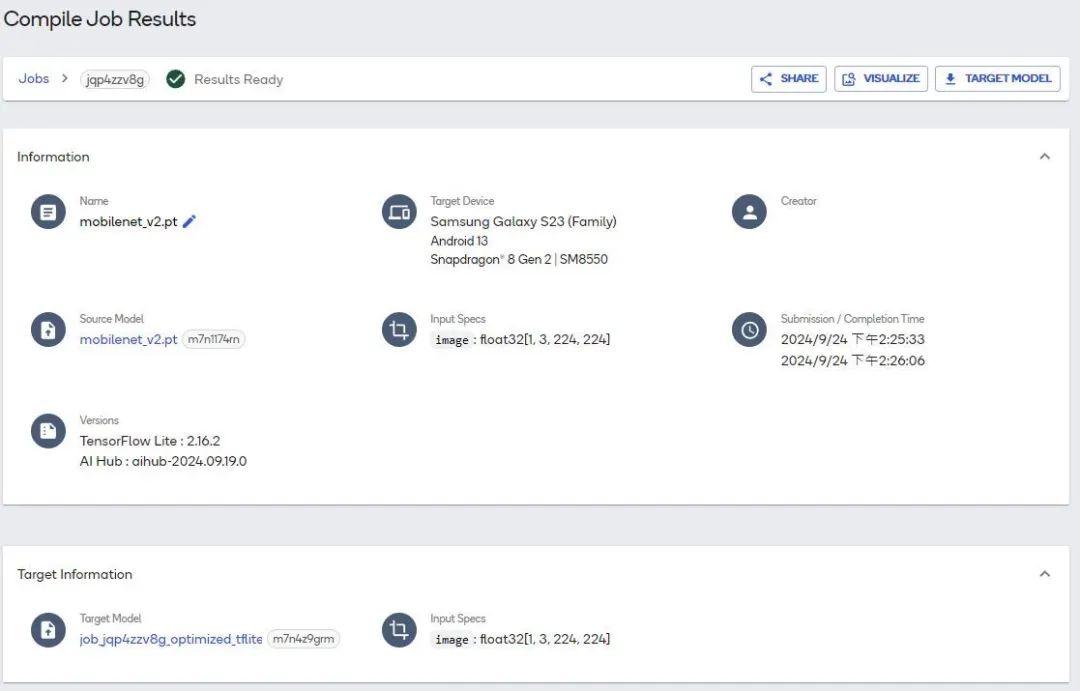The width and height of the screenshot is (1080, 691).
Task: Click the jqp4zzv8g job ID chip
Action: pyautogui.click(x=115, y=79)
